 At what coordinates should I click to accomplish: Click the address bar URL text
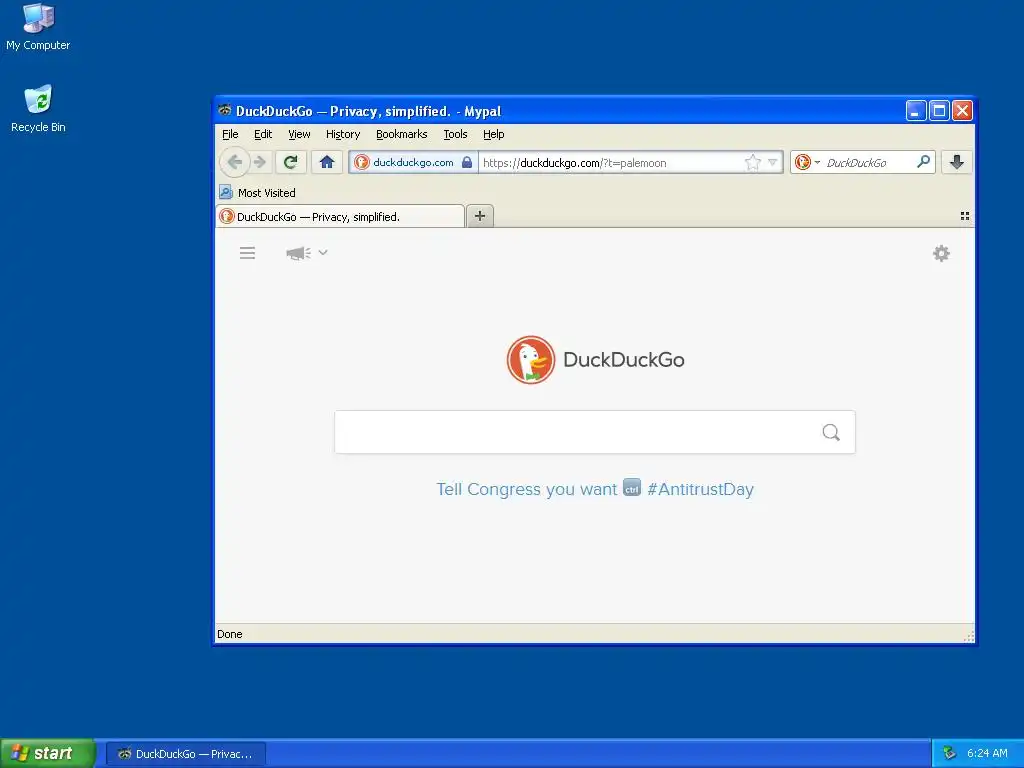pyautogui.click(x=575, y=163)
